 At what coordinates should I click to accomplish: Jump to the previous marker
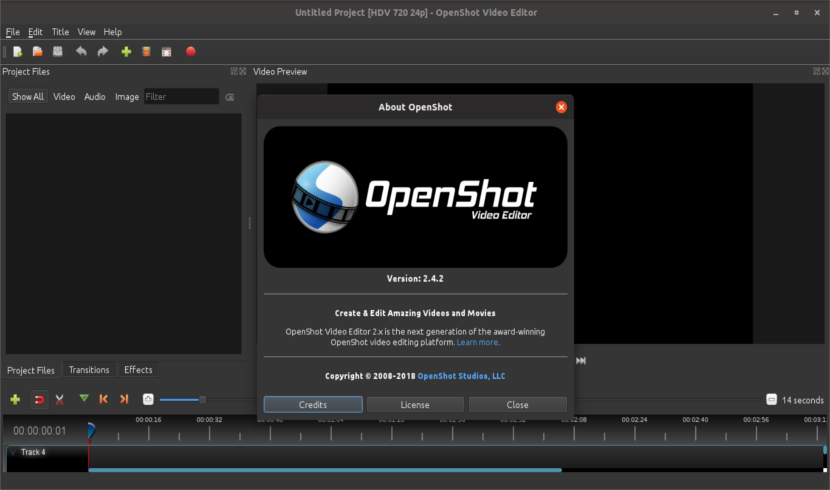104,399
